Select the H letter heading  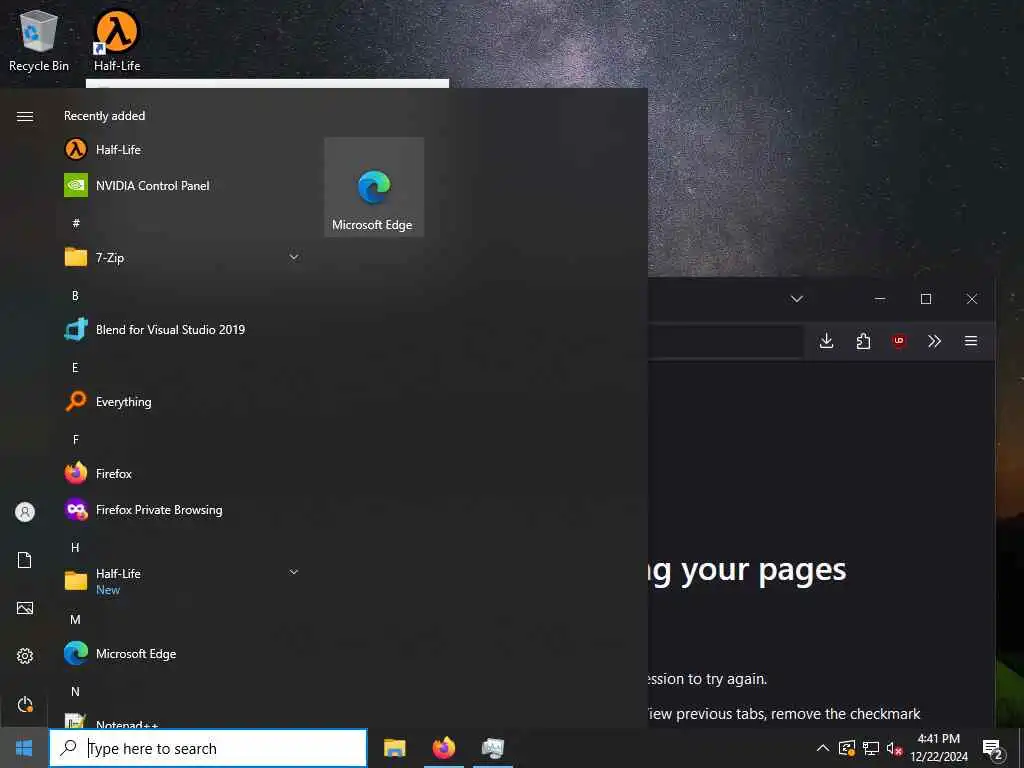[x=75, y=547]
